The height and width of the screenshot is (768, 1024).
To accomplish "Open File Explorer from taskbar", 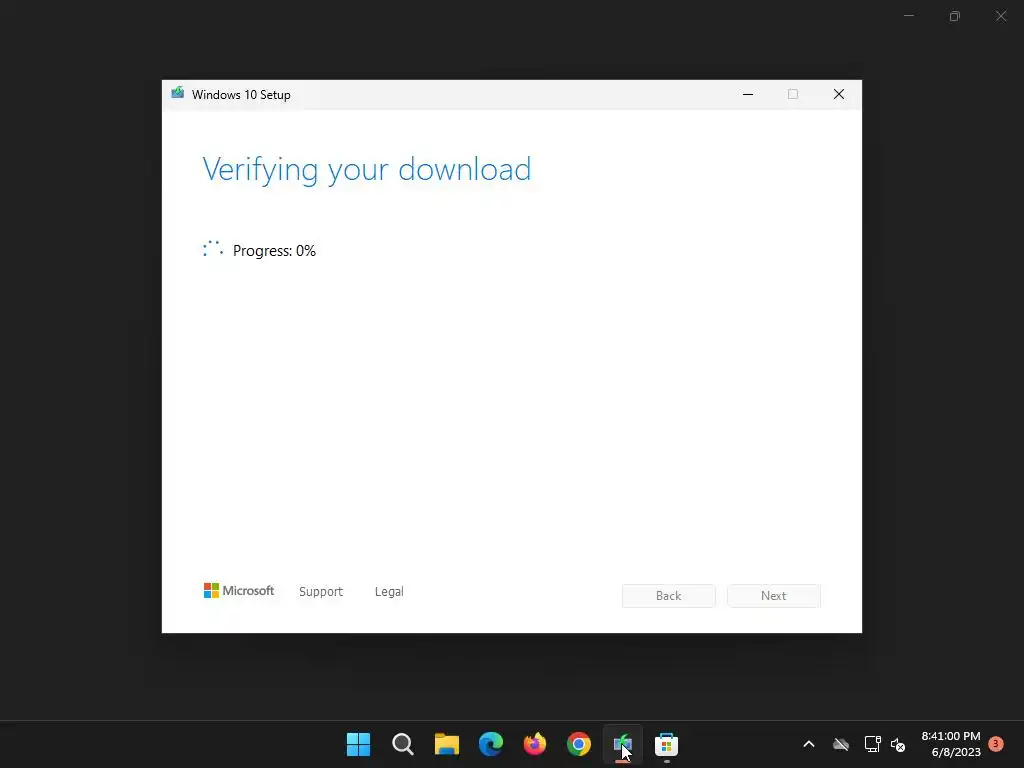I will point(447,744).
